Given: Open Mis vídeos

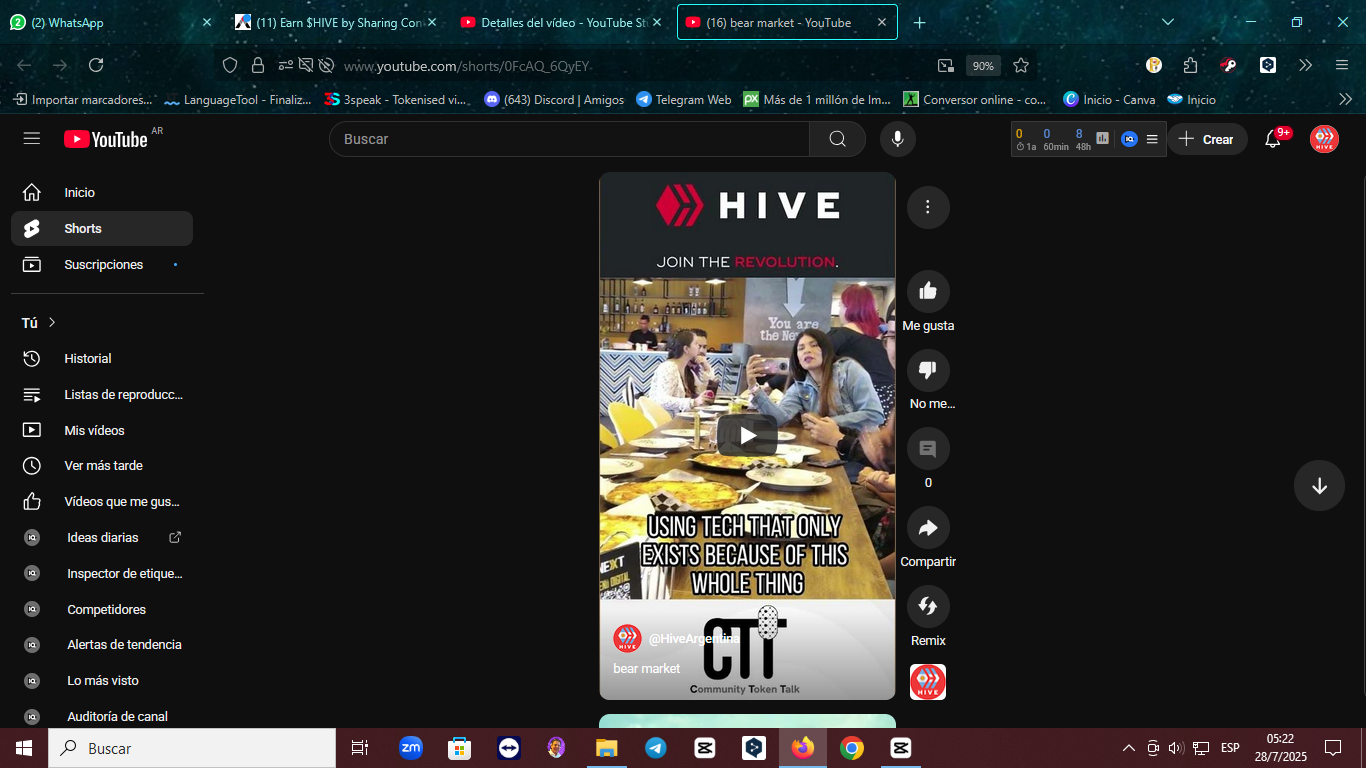Looking at the screenshot, I should tap(102, 430).
